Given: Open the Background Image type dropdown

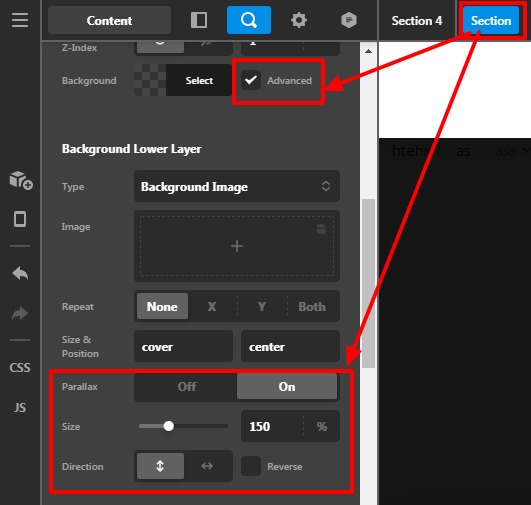Looking at the screenshot, I should click(237, 186).
